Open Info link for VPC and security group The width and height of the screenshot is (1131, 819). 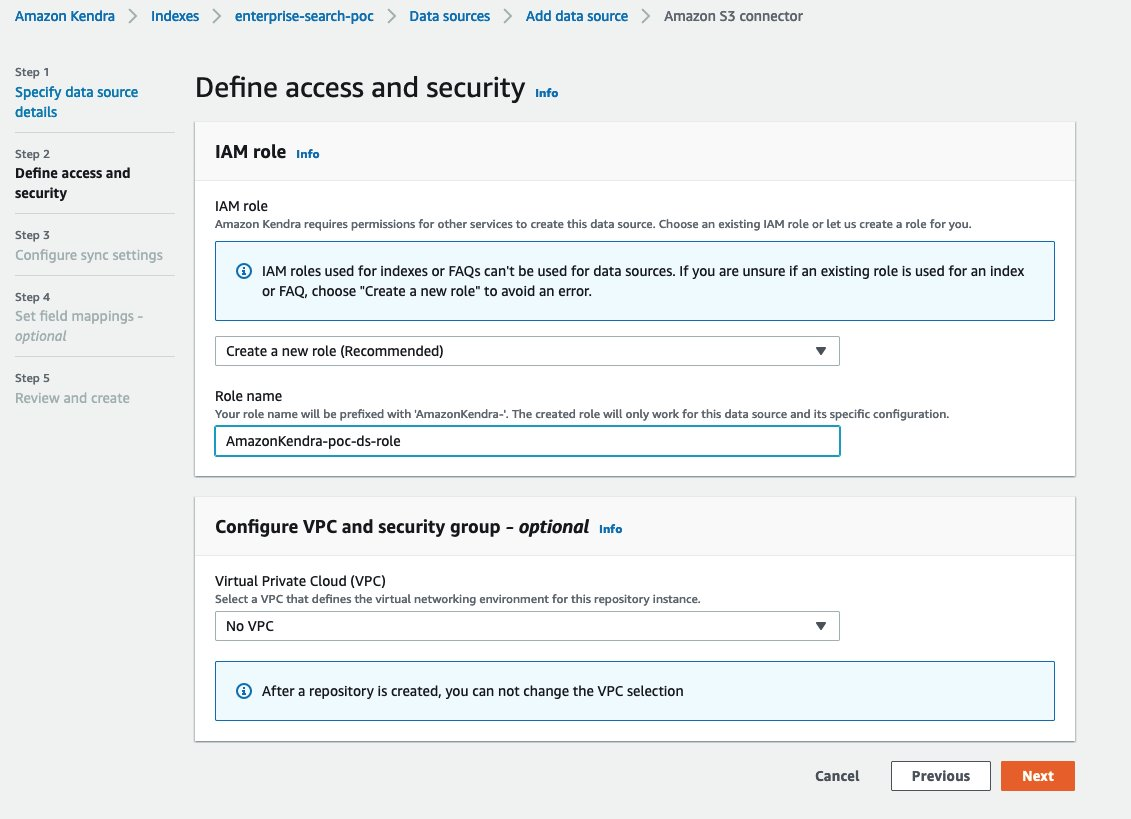pos(610,529)
